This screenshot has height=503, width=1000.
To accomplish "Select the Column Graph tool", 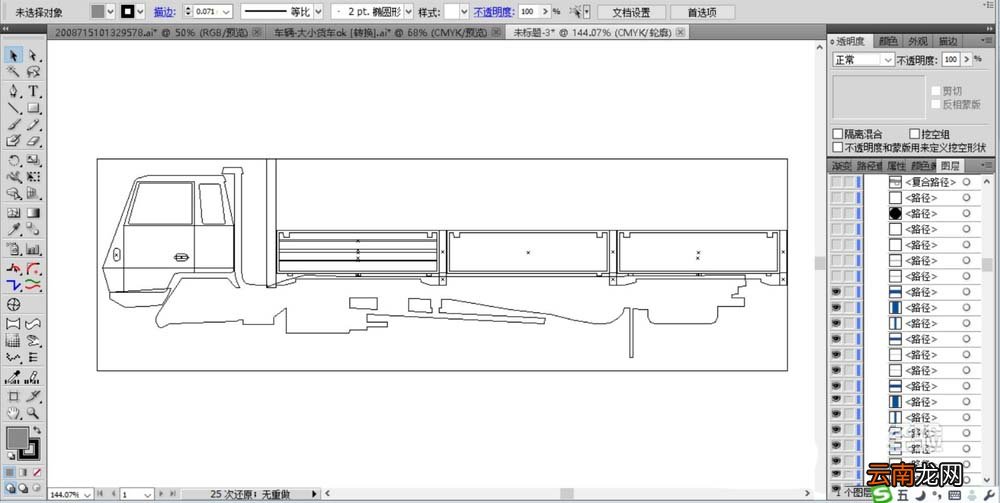I will pos(33,249).
